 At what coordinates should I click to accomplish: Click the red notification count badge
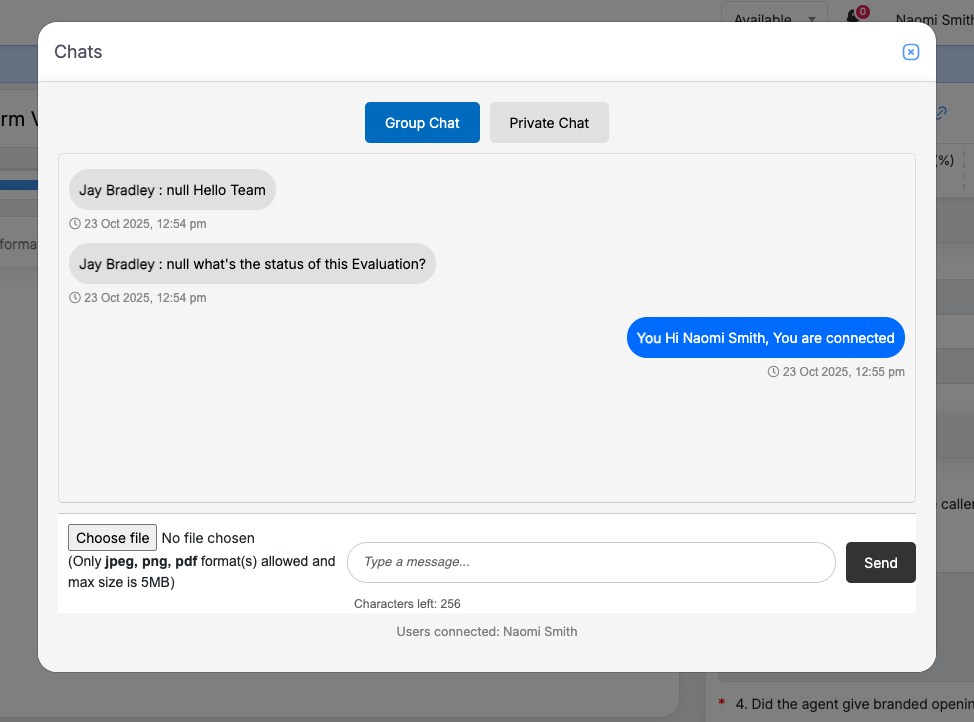pyautogui.click(x=863, y=12)
